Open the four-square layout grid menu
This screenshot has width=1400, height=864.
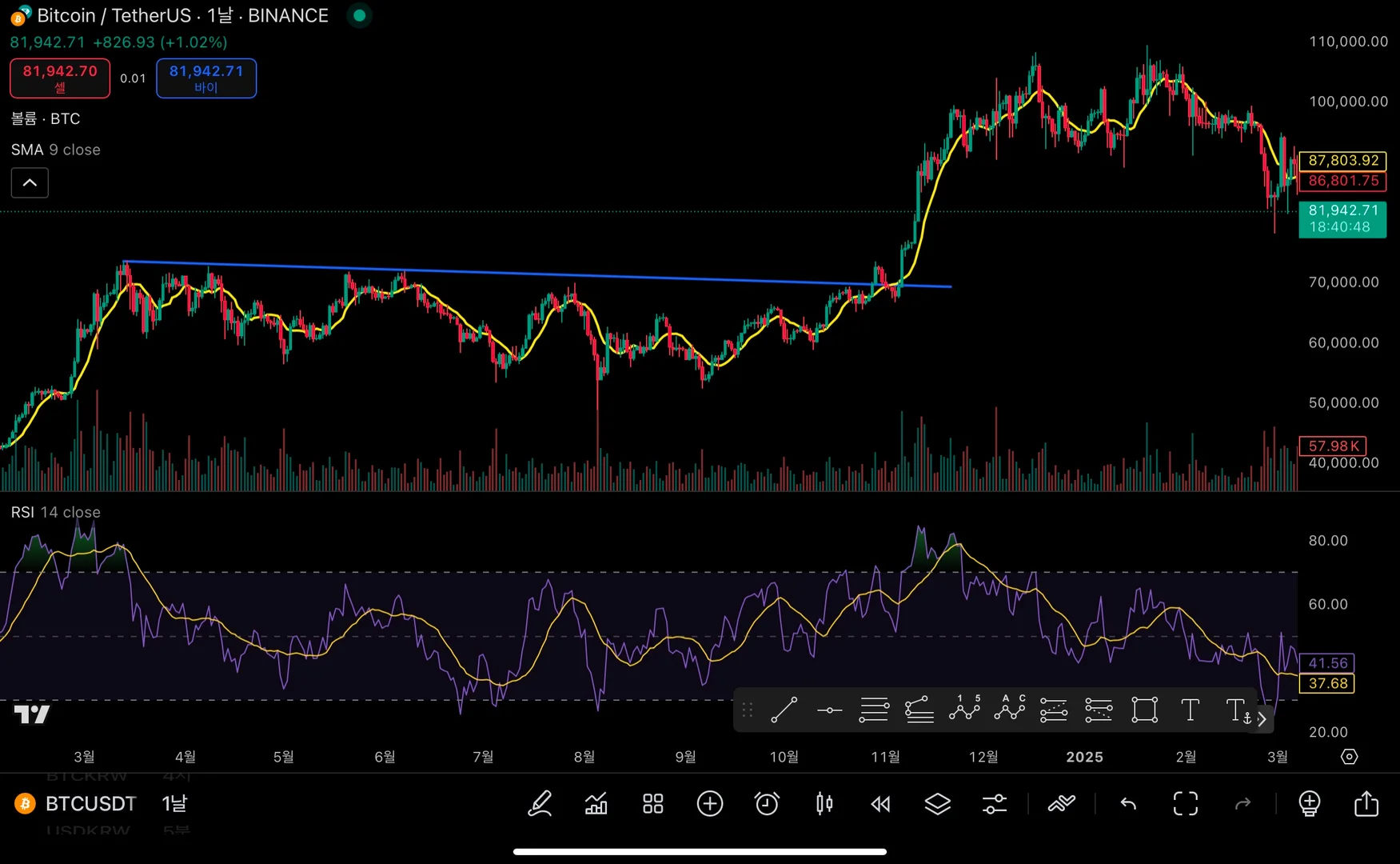(x=653, y=803)
